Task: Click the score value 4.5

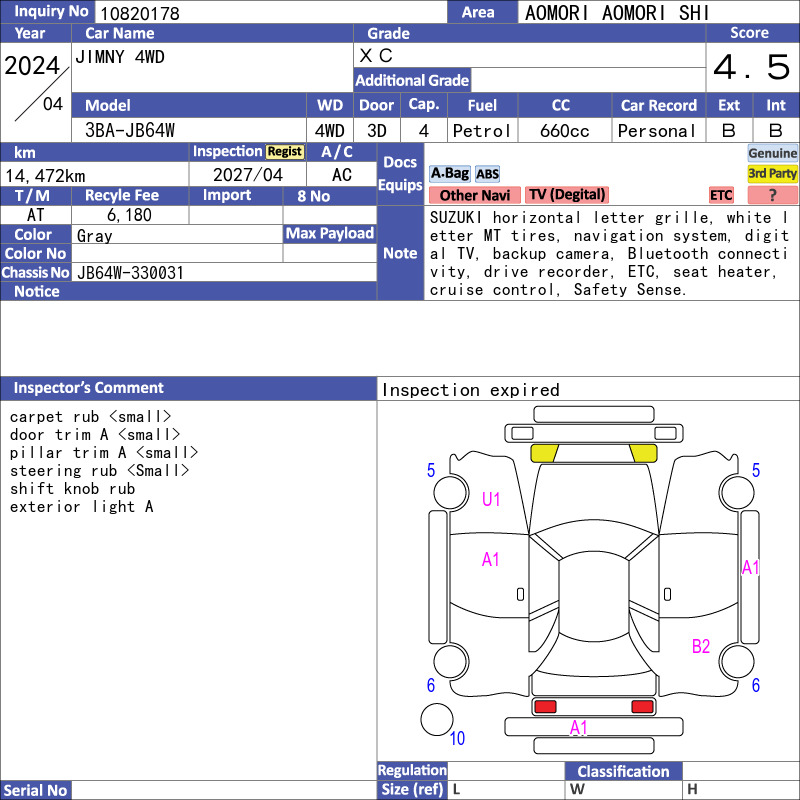Action: [752, 67]
